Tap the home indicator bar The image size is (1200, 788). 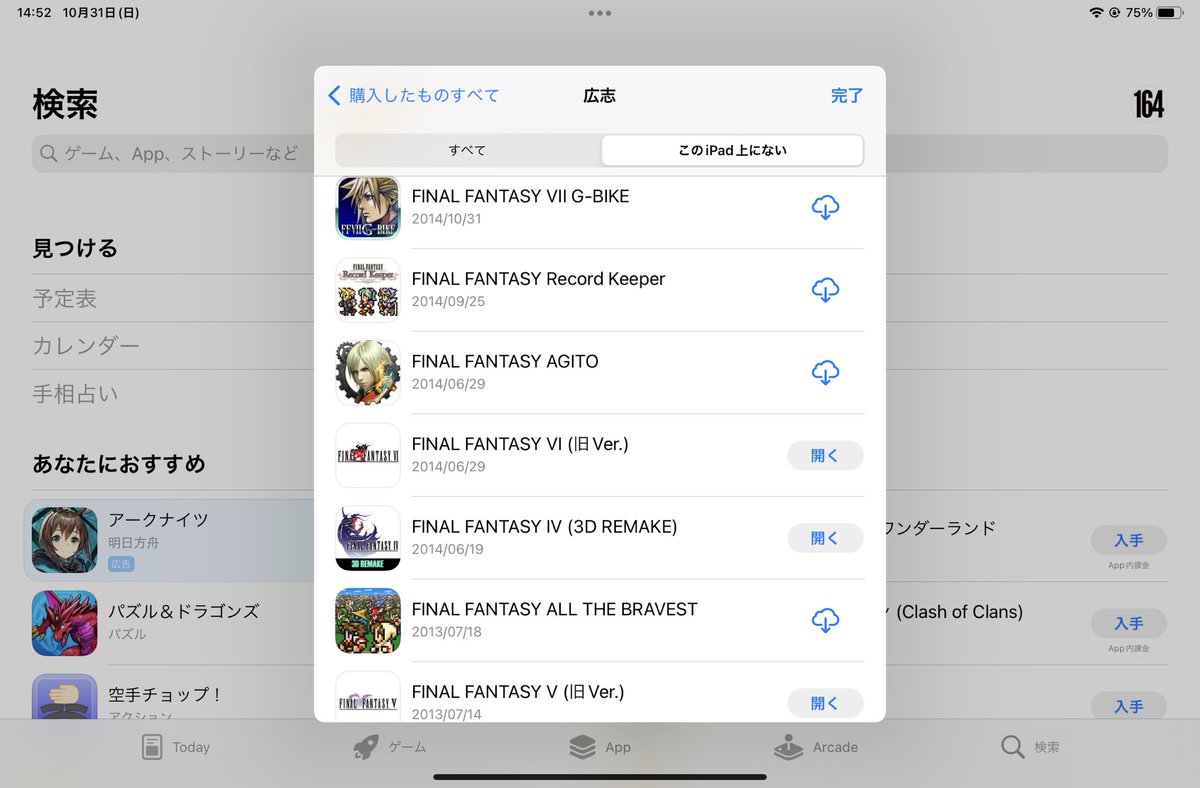[x=600, y=777]
